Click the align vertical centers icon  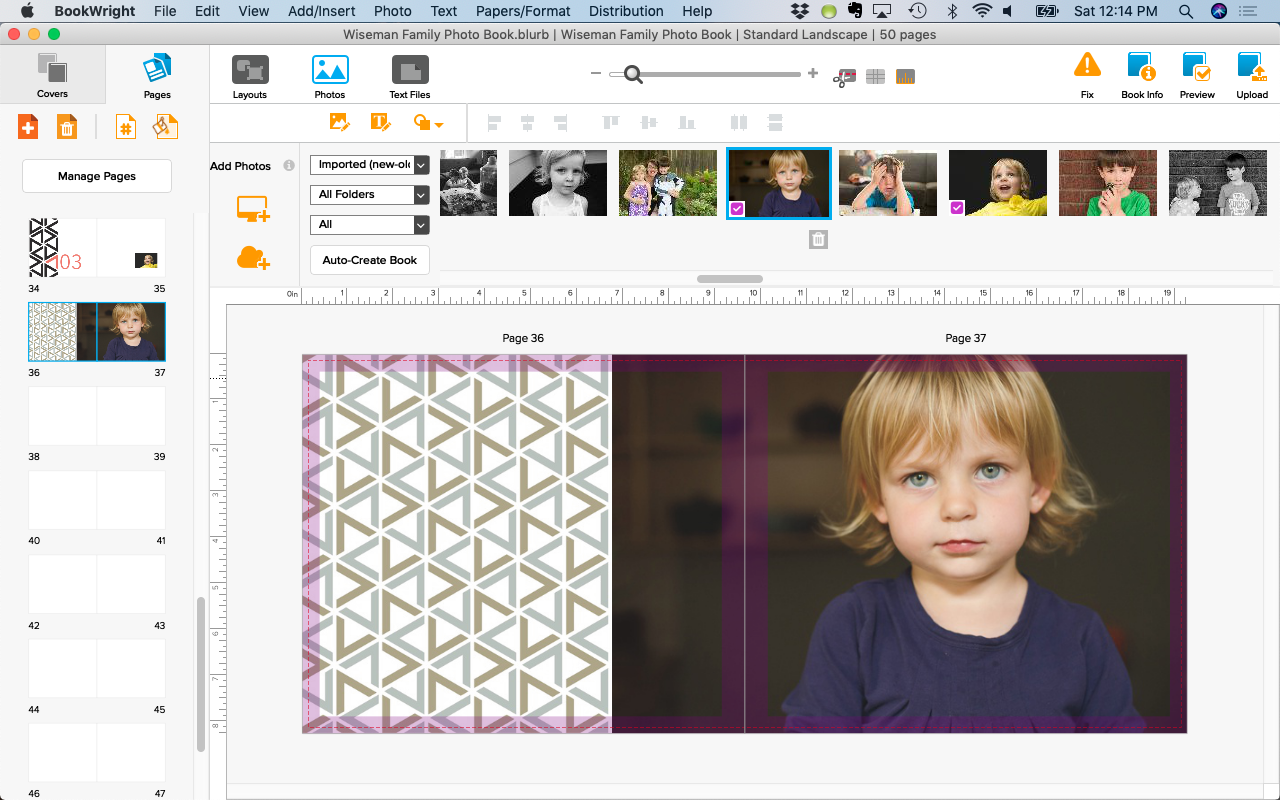pyautogui.click(x=649, y=122)
